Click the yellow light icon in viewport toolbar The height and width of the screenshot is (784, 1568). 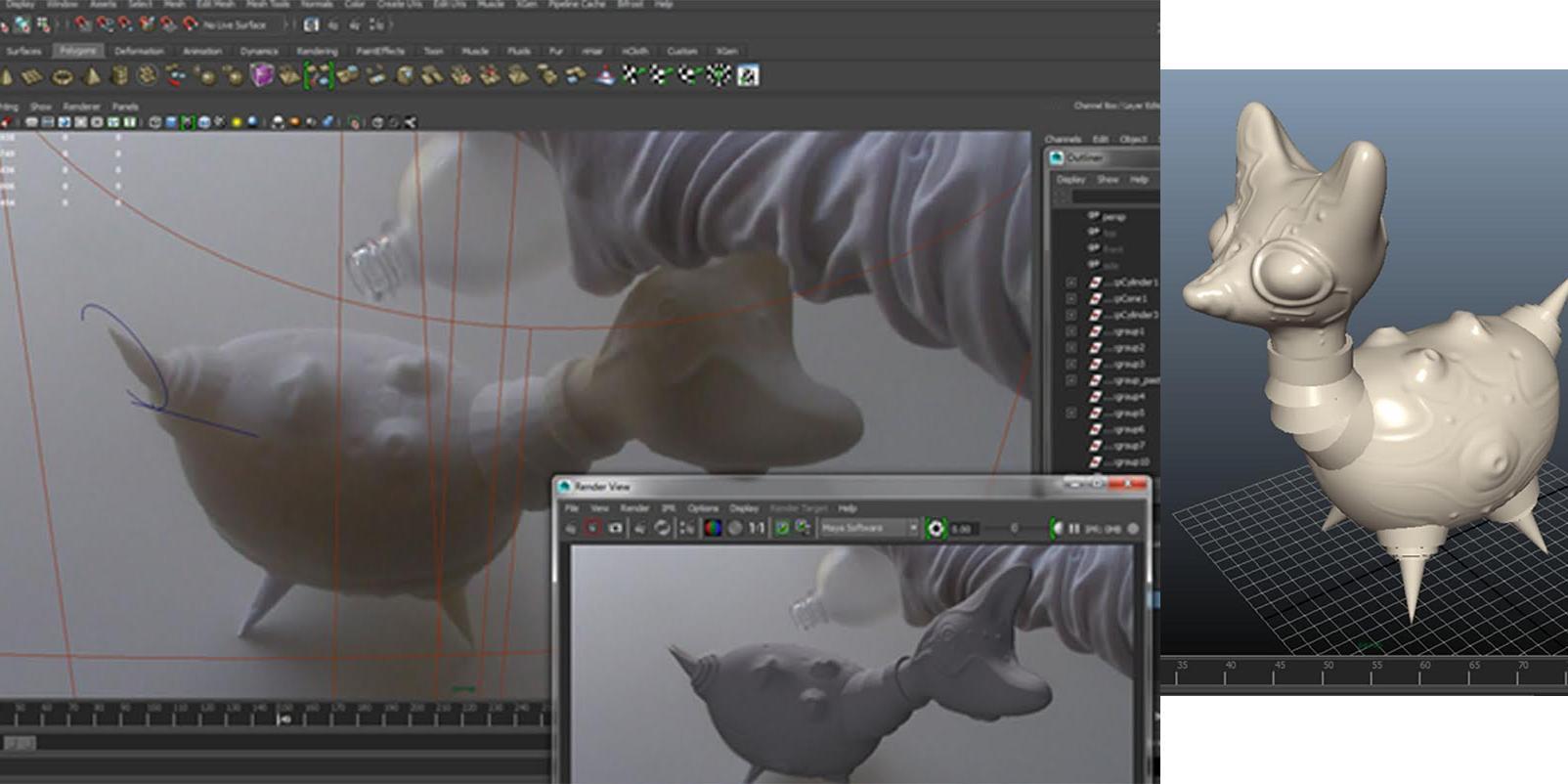tap(237, 122)
